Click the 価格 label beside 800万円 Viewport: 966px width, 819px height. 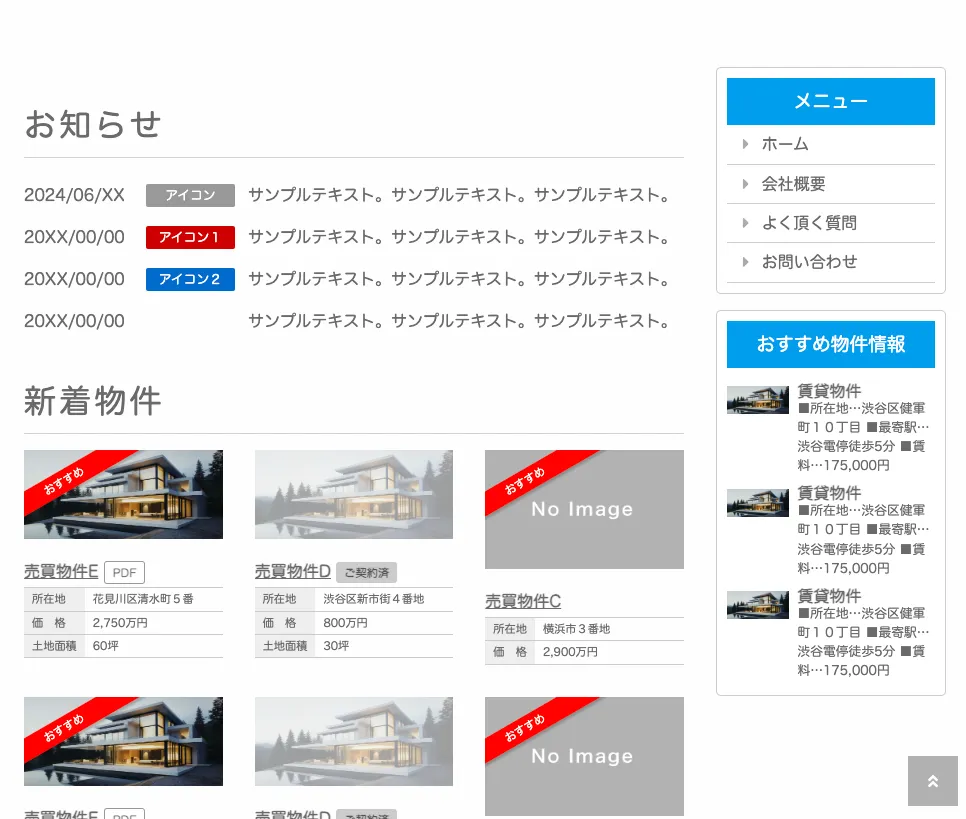(279, 623)
